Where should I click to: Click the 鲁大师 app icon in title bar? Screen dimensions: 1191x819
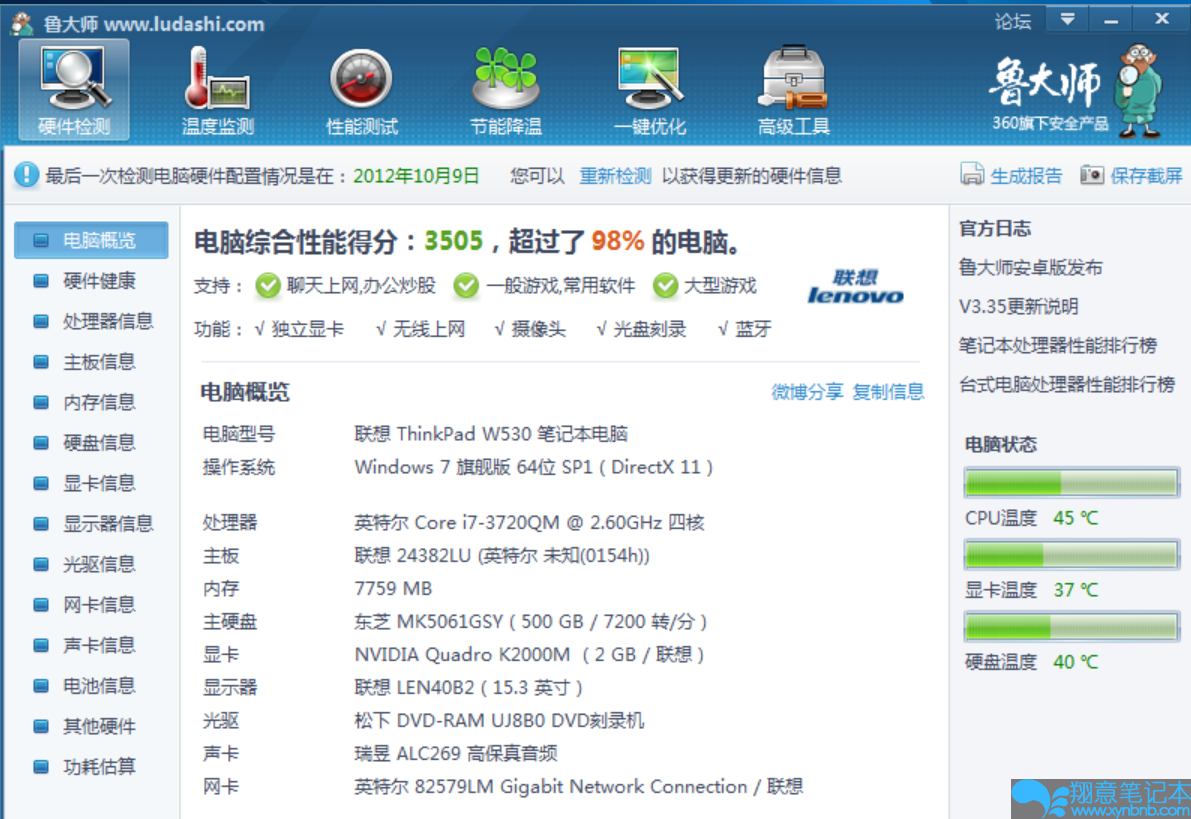pos(22,24)
